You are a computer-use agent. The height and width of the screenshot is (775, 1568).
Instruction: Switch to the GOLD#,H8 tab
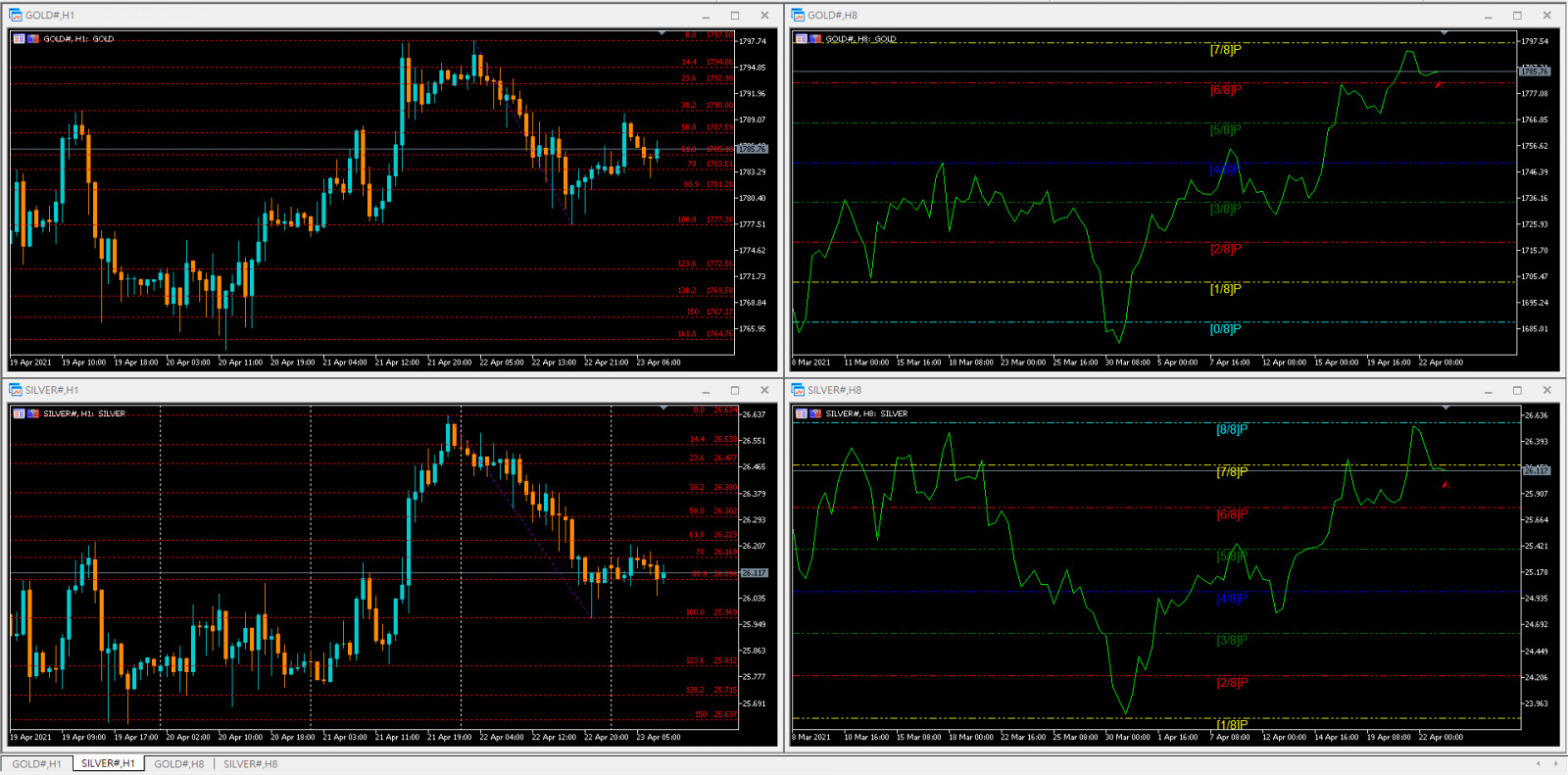[179, 764]
